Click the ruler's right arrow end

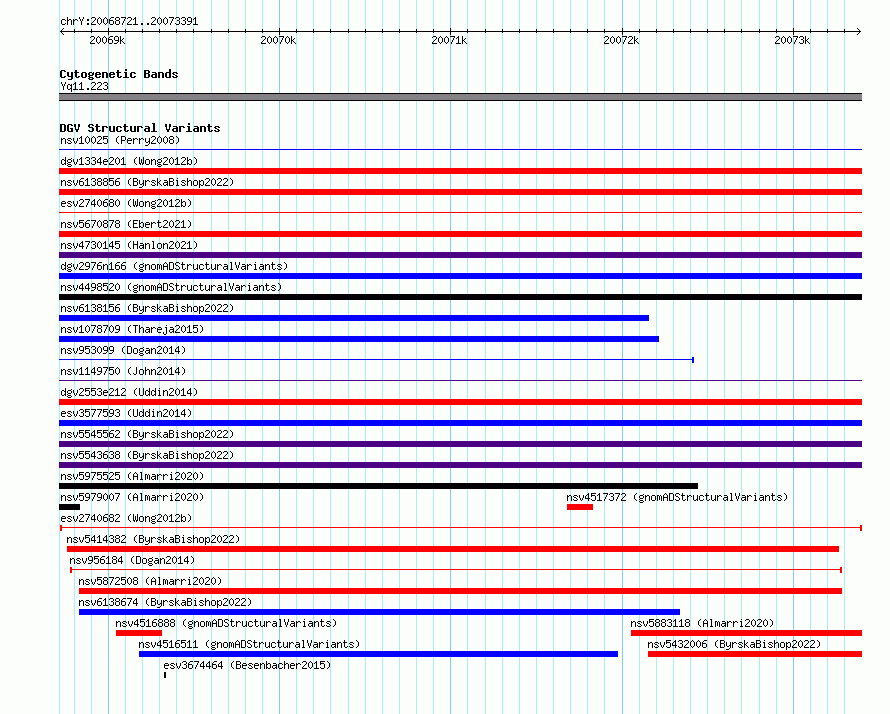tap(859, 31)
